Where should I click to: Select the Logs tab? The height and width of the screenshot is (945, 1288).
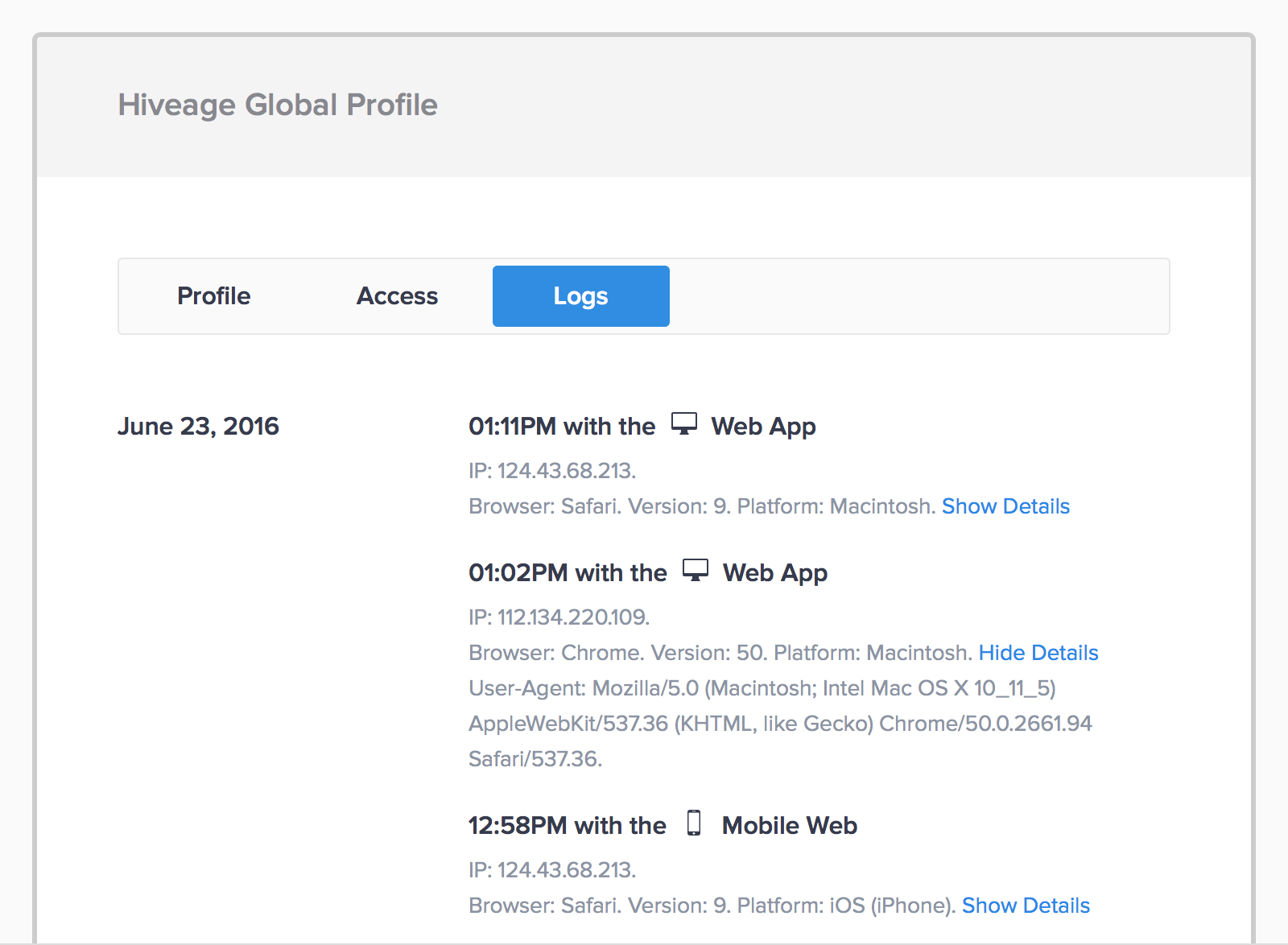pyautogui.click(x=581, y=296)
